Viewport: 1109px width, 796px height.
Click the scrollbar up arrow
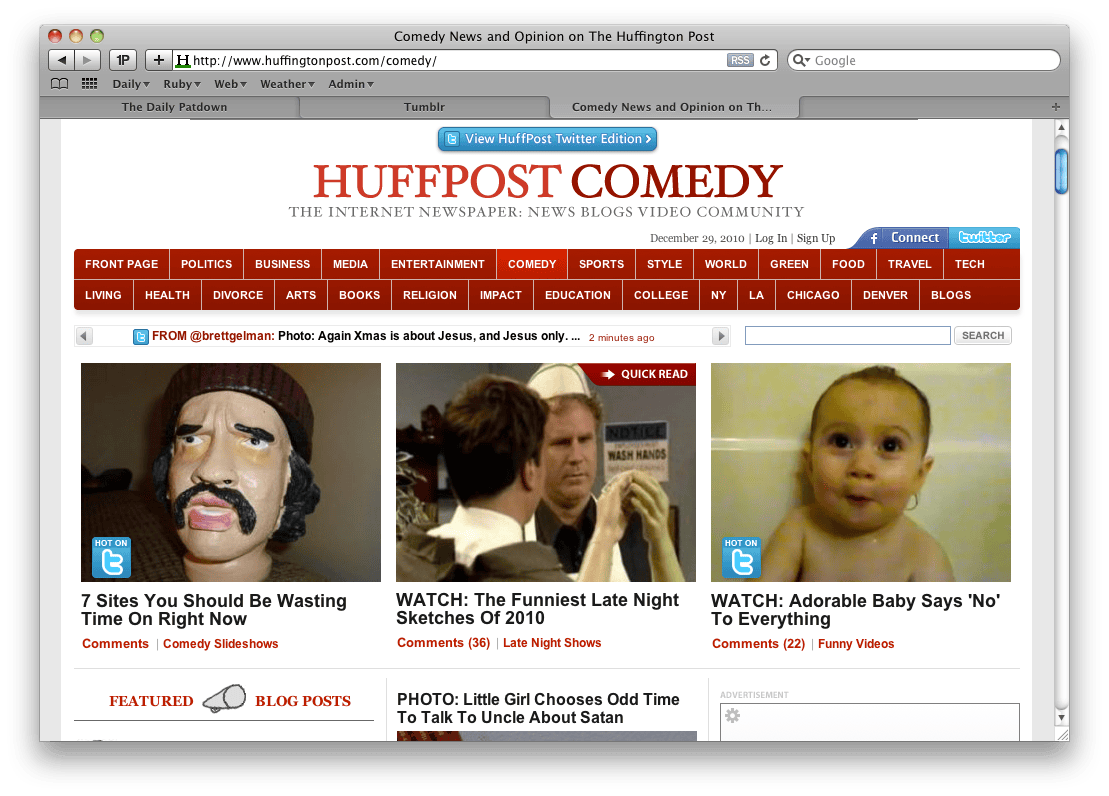pos(1061,127)
